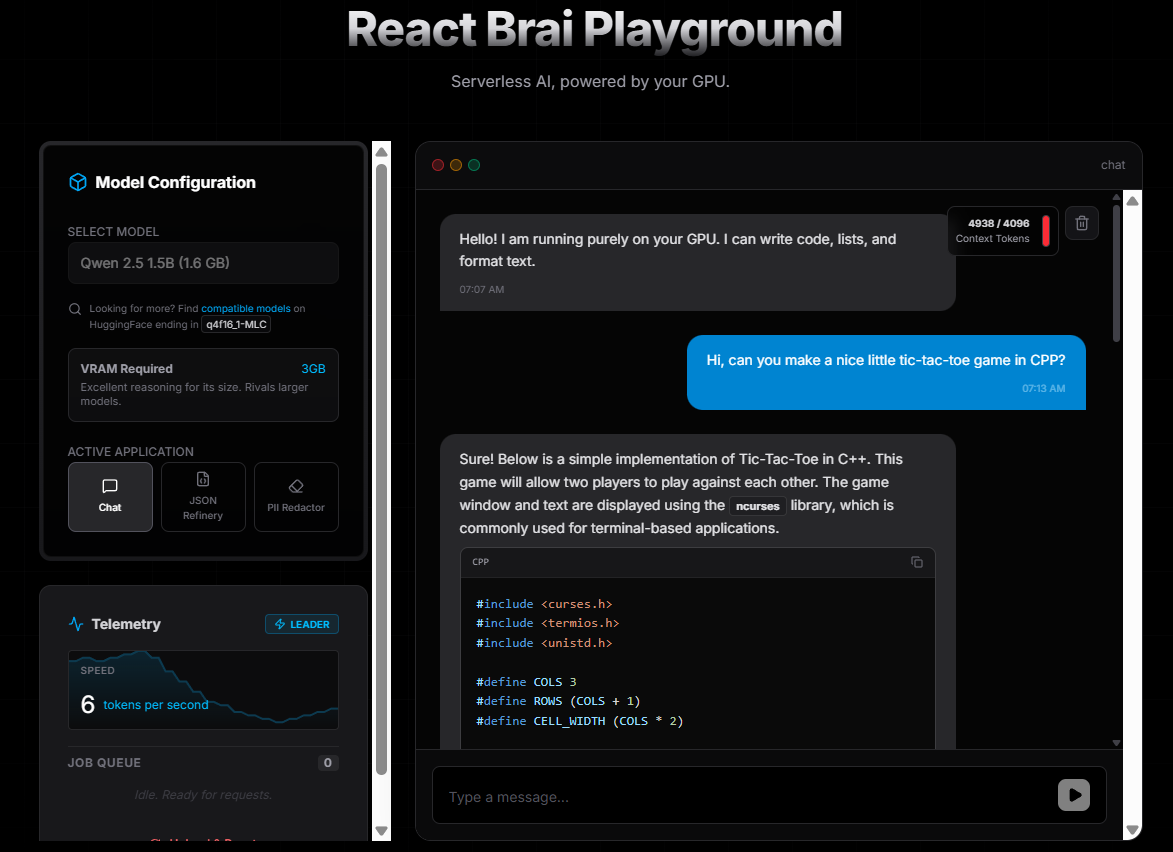Expand the q4f16_1-MLC model suffix chip

coord(236,323)
